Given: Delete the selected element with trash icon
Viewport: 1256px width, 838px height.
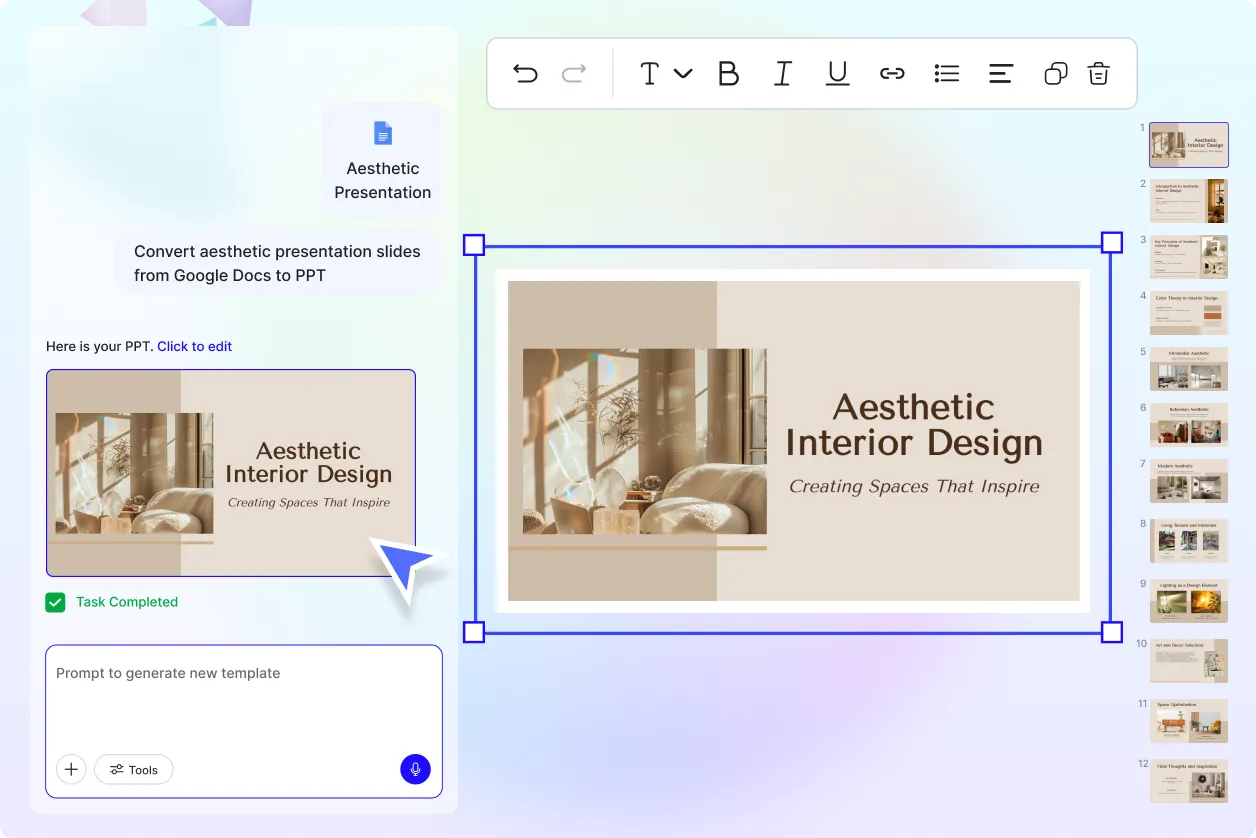Looking at the screenshot, I should [1099, 73].
